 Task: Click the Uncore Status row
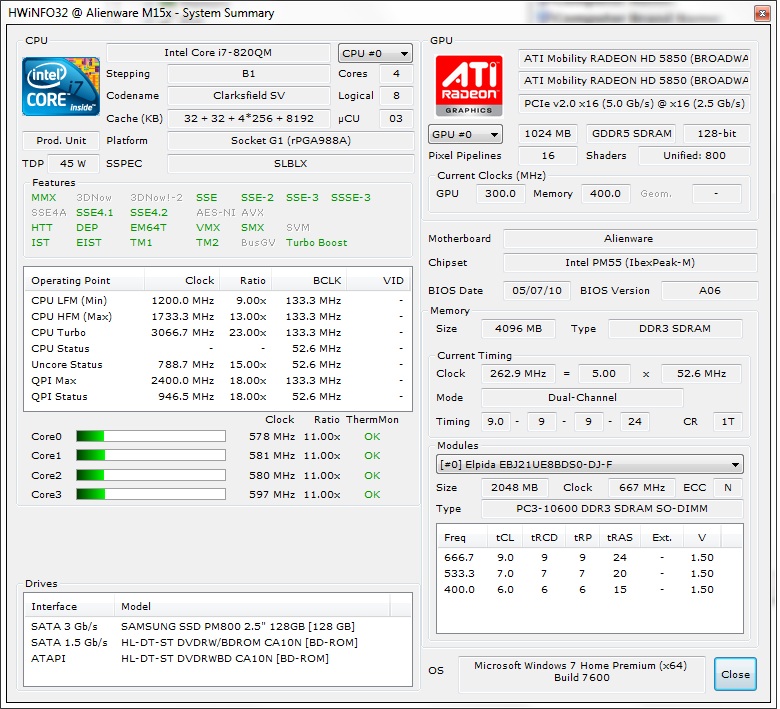click(x=217, y=365)
